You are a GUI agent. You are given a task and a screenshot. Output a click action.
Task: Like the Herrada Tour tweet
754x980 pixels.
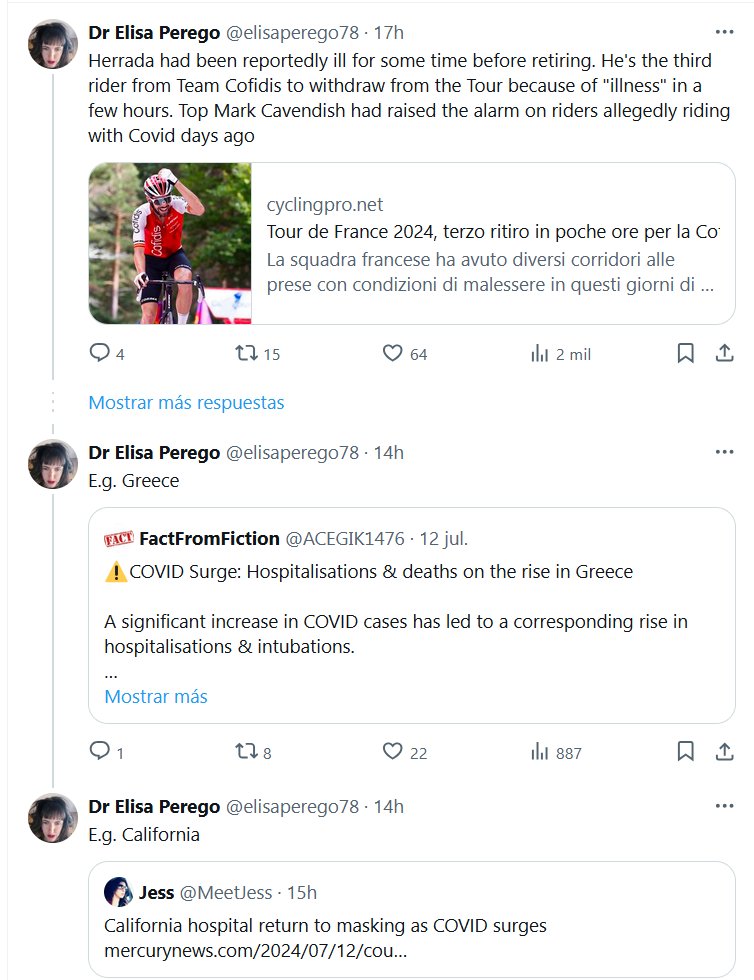(x=393, y=353)
